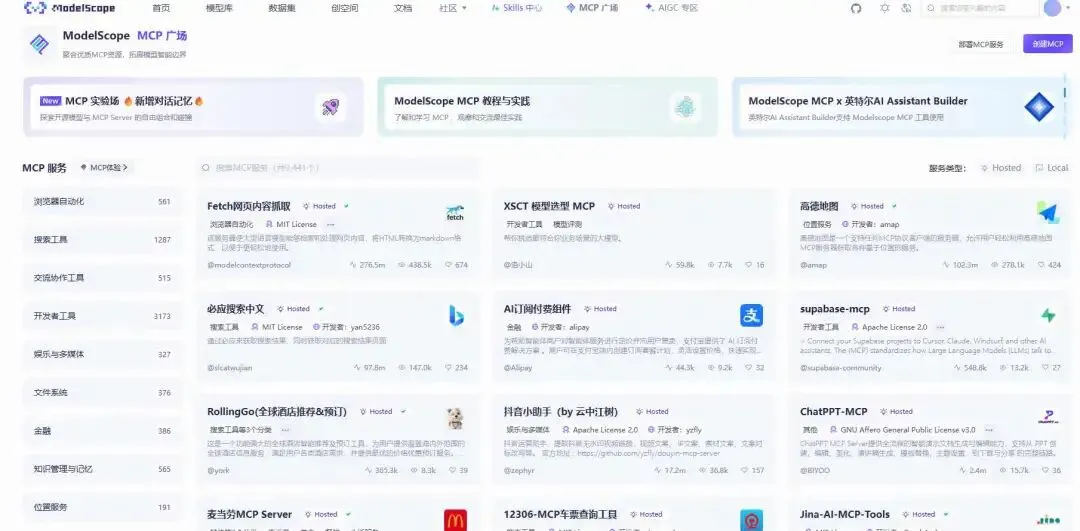Click the 创建MCP button
This screenshot has width=1080, height=531.
pyautogui.click(x=1048, y=43)
